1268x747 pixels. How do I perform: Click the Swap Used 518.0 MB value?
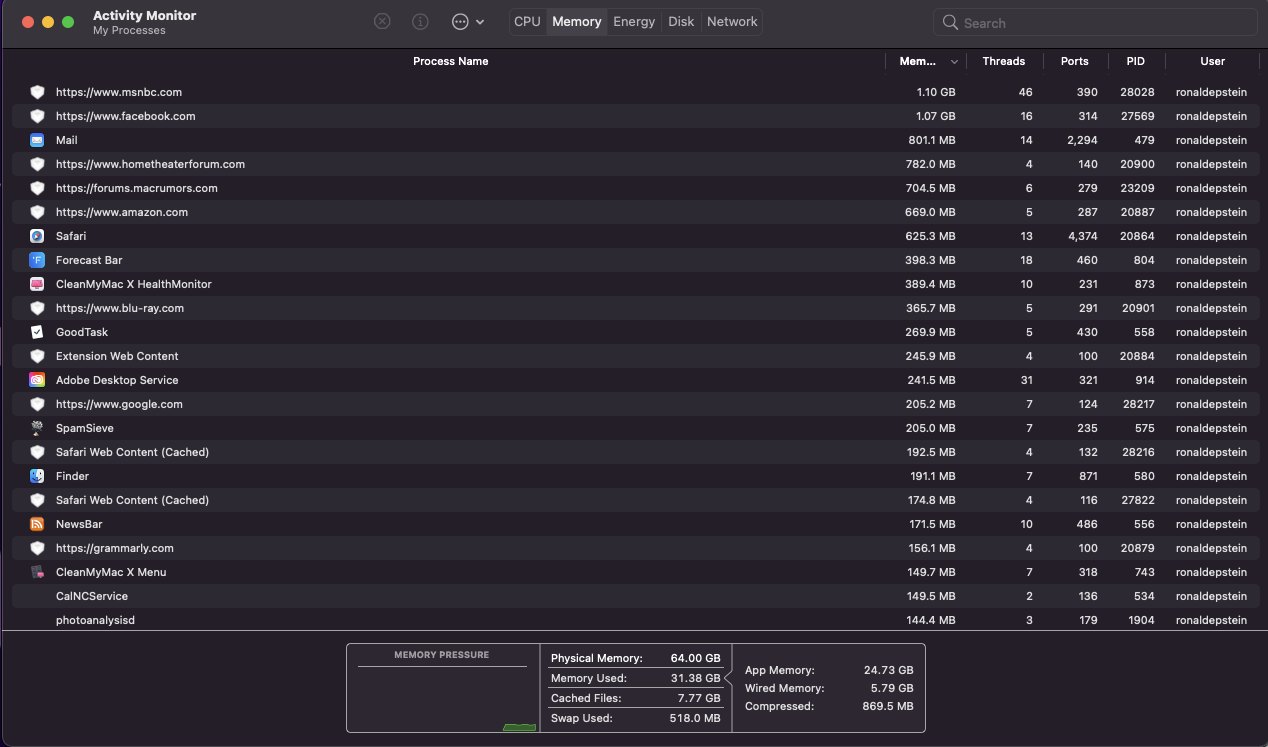point(693,718)
